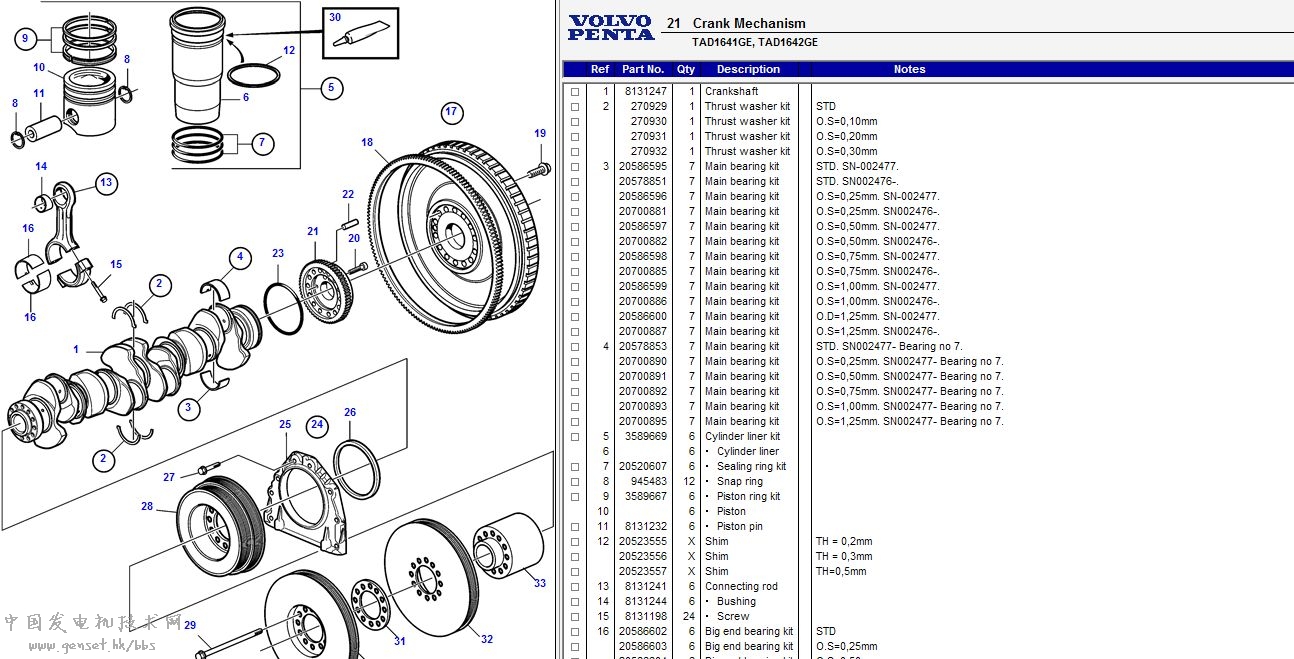Select circled callout 24 near the seal housing
Screen dimensions: 1294x659
point(316,425)
